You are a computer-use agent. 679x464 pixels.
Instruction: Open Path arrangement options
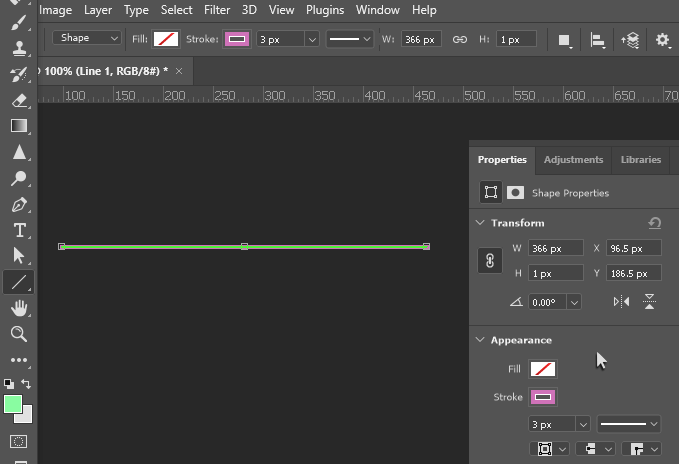click(x=630, y=40)
